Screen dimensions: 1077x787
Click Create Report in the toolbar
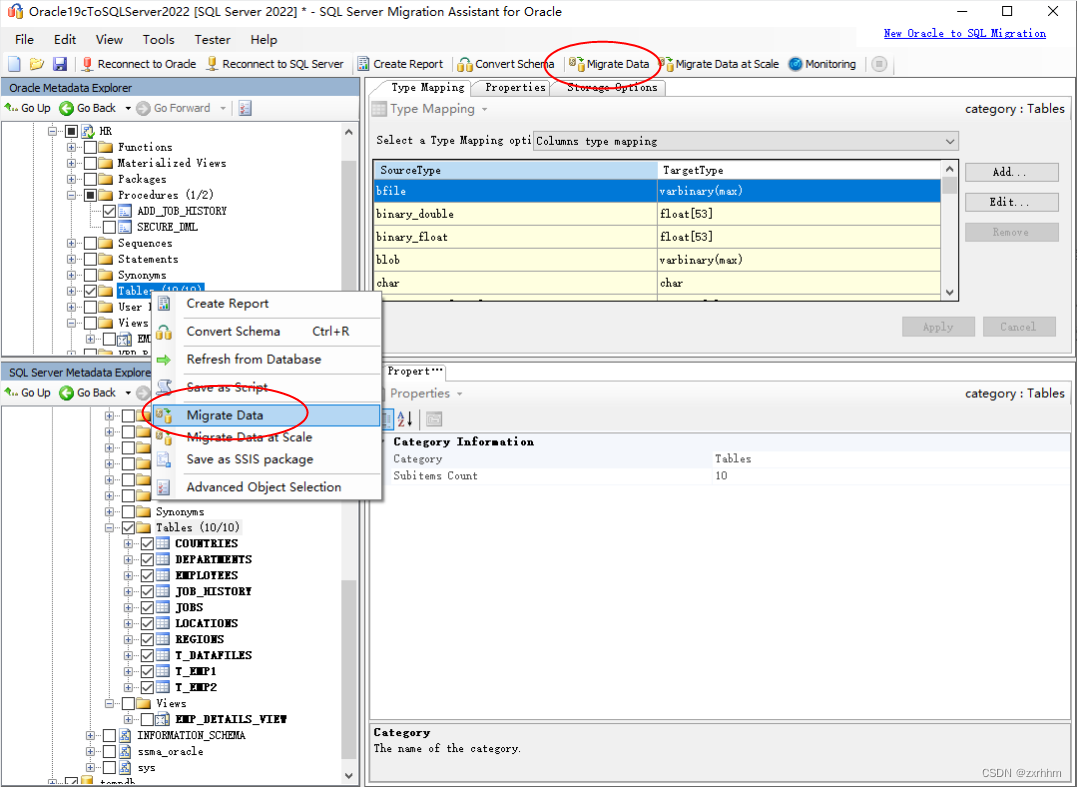coord(400,64)
